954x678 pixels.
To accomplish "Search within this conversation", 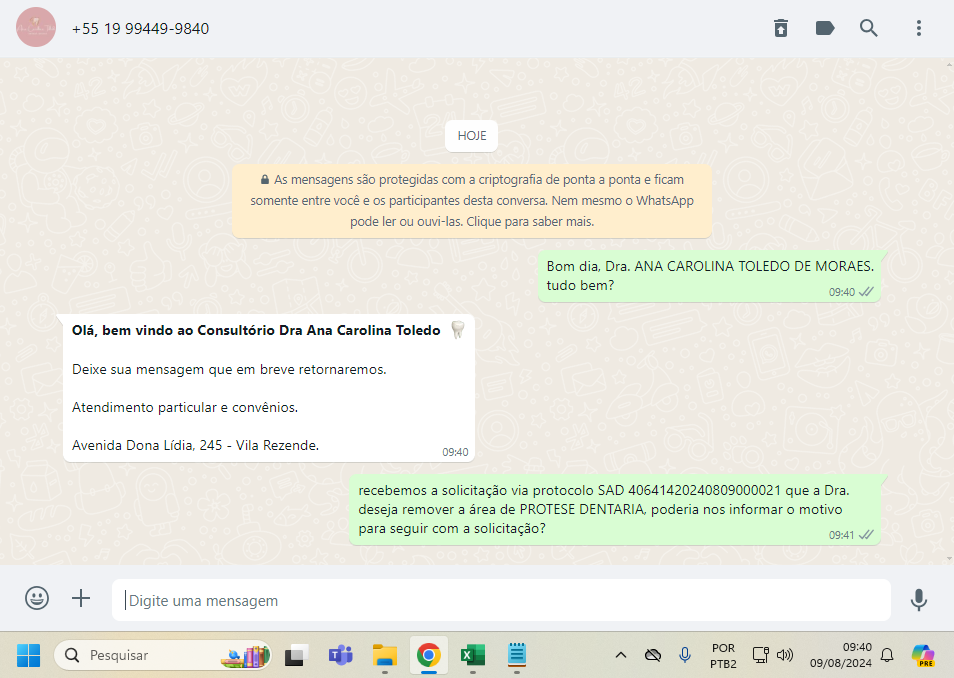I will point(869,28).
